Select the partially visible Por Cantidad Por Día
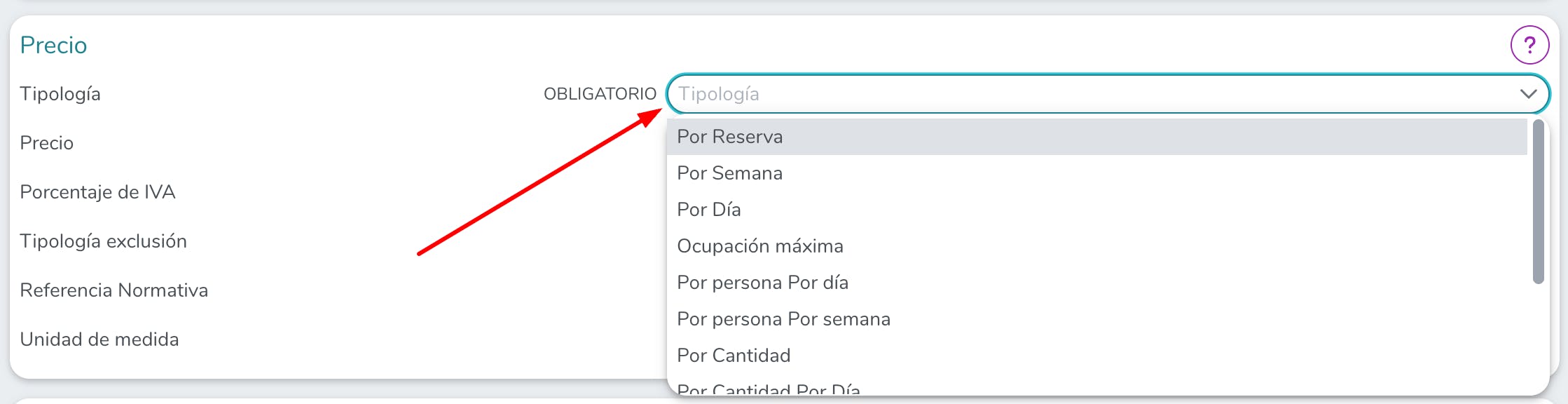 [1097, 386]
